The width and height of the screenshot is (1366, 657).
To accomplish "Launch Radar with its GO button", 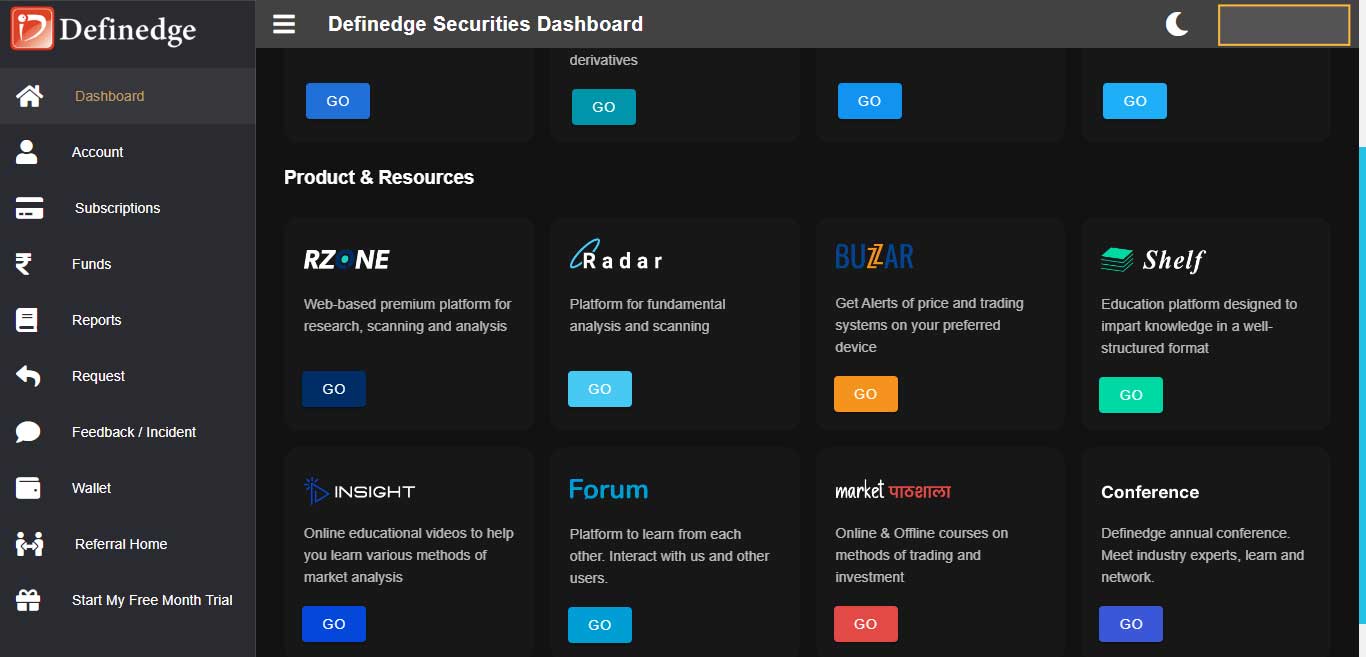I will click(x=600, y=389).
